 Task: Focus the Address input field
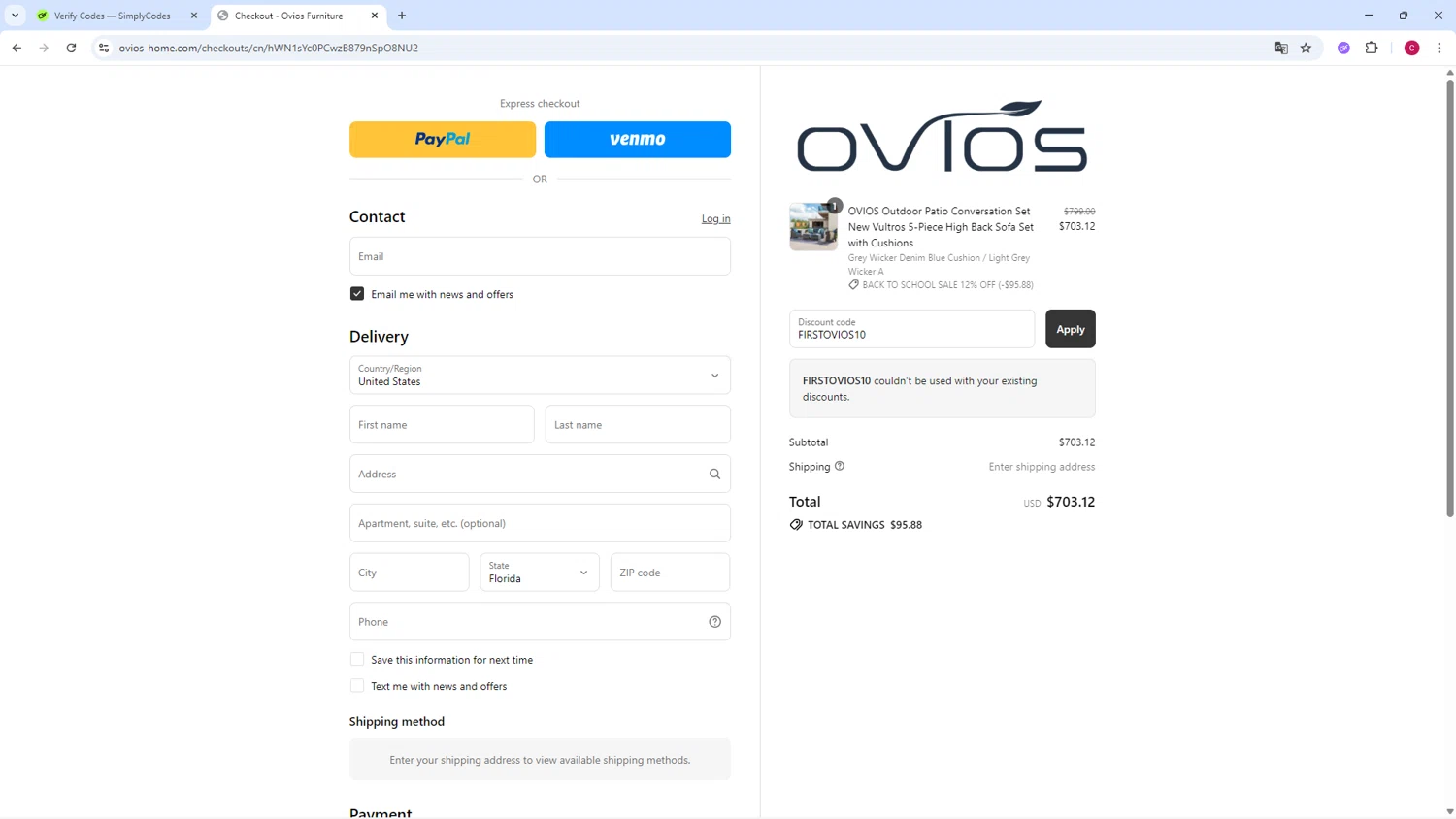pos(540,474)
